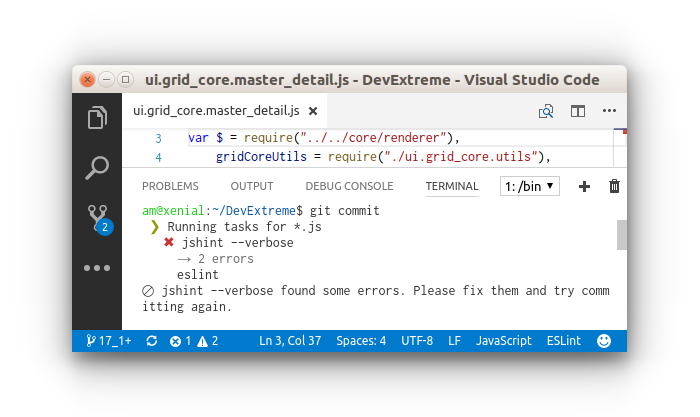700x417 pixels.
Task: Click the terminal vertical scrollbar thumb
Action: pos(621,235)
